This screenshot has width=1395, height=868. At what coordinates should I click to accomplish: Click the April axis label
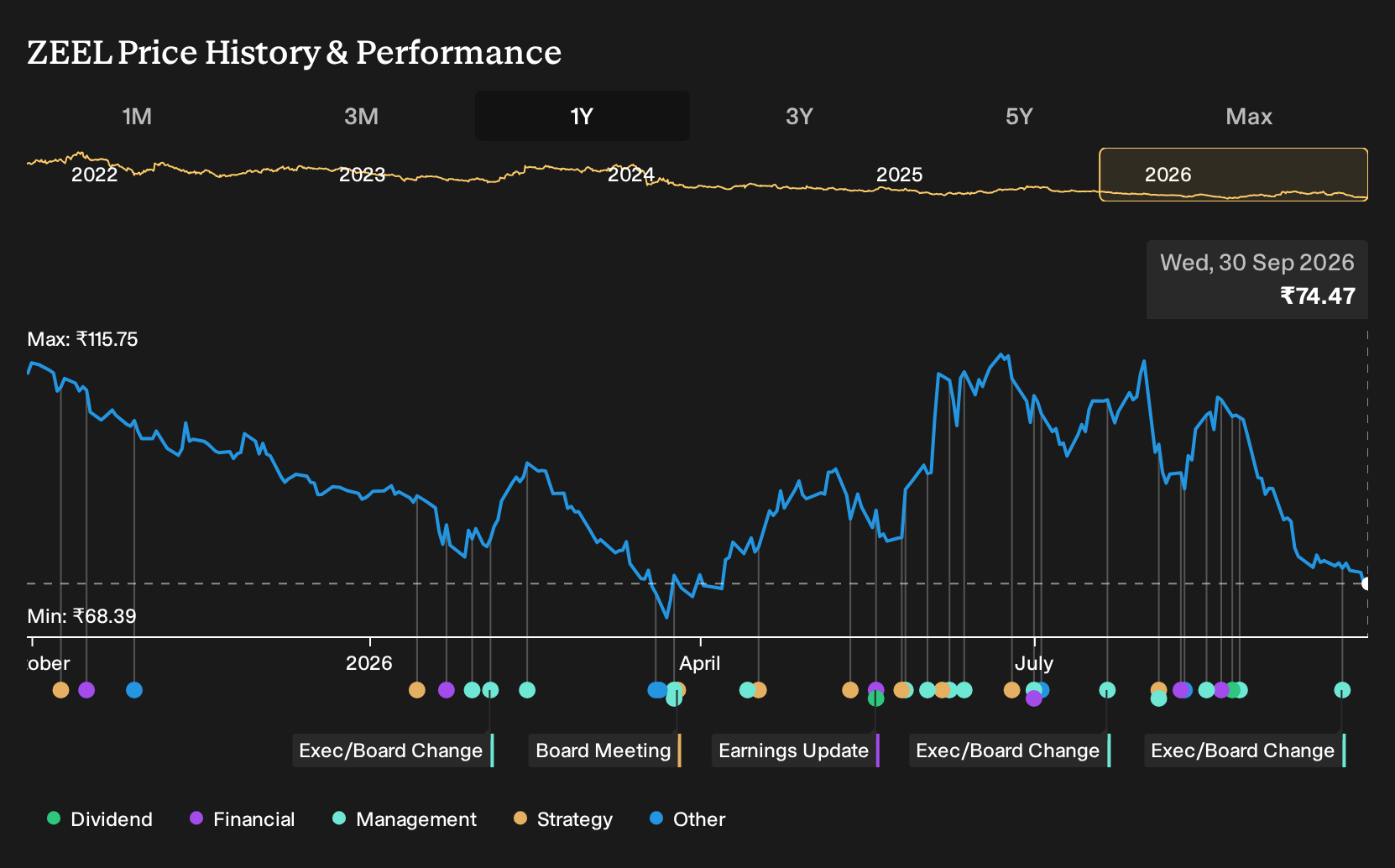click(x=700, y=663)
